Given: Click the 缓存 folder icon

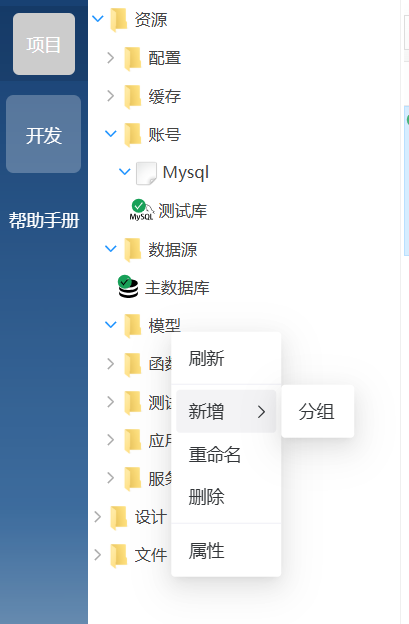Looking at the screenshot, I should tap(132, 96).
